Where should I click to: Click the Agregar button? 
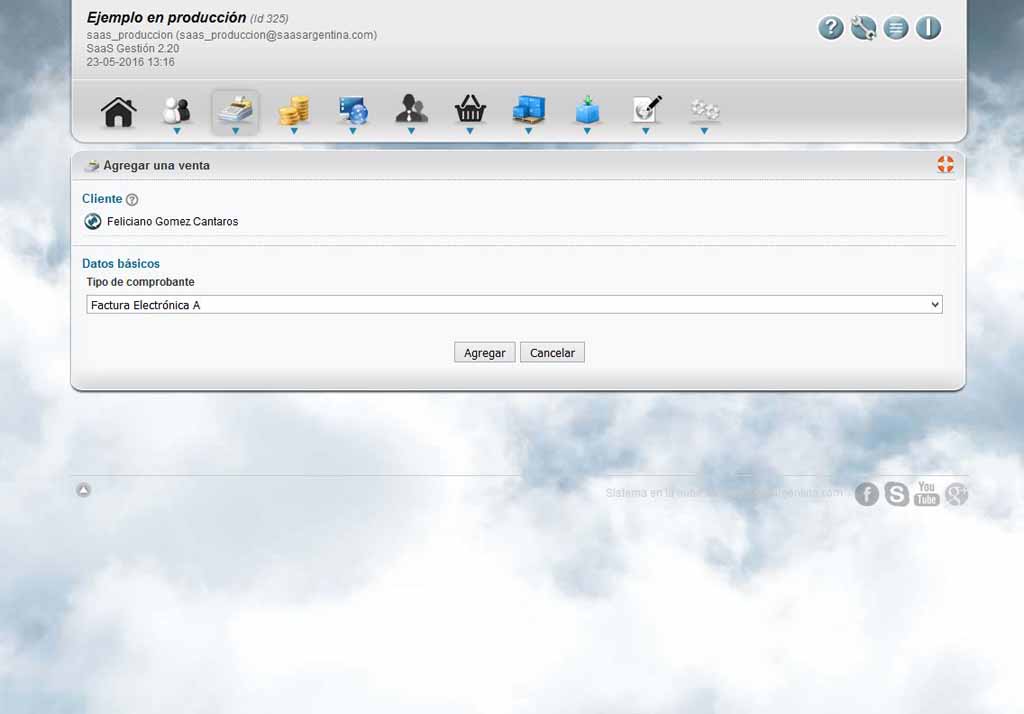point(485,353)
